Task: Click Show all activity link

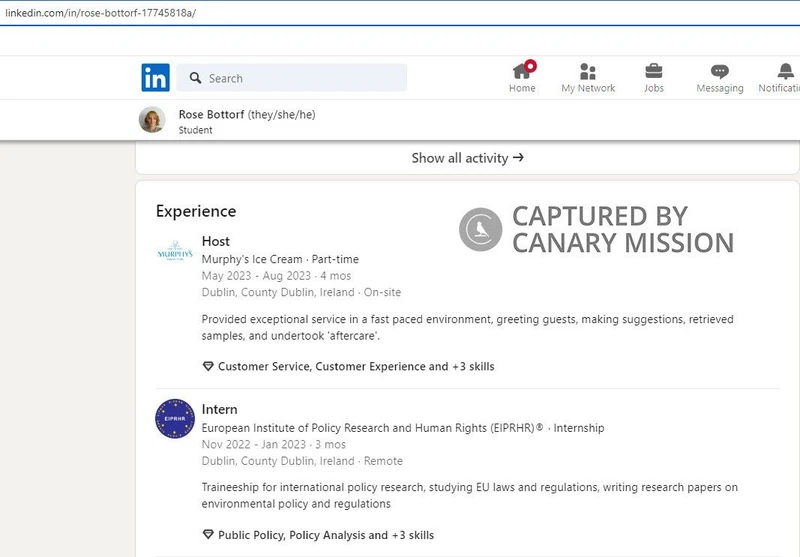Action: pos(467,158)
